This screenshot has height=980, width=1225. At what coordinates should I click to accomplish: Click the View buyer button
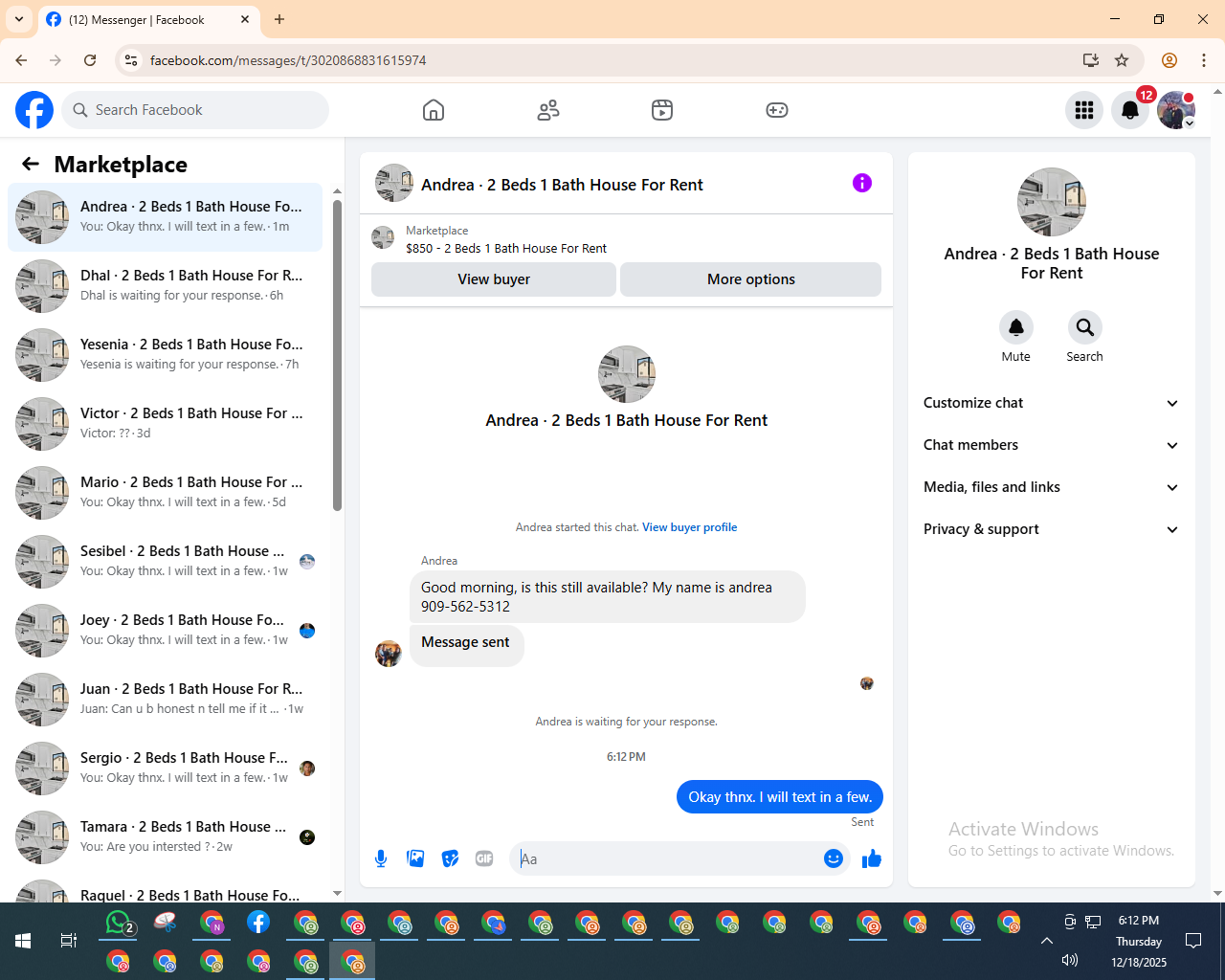tap(494, 279)
